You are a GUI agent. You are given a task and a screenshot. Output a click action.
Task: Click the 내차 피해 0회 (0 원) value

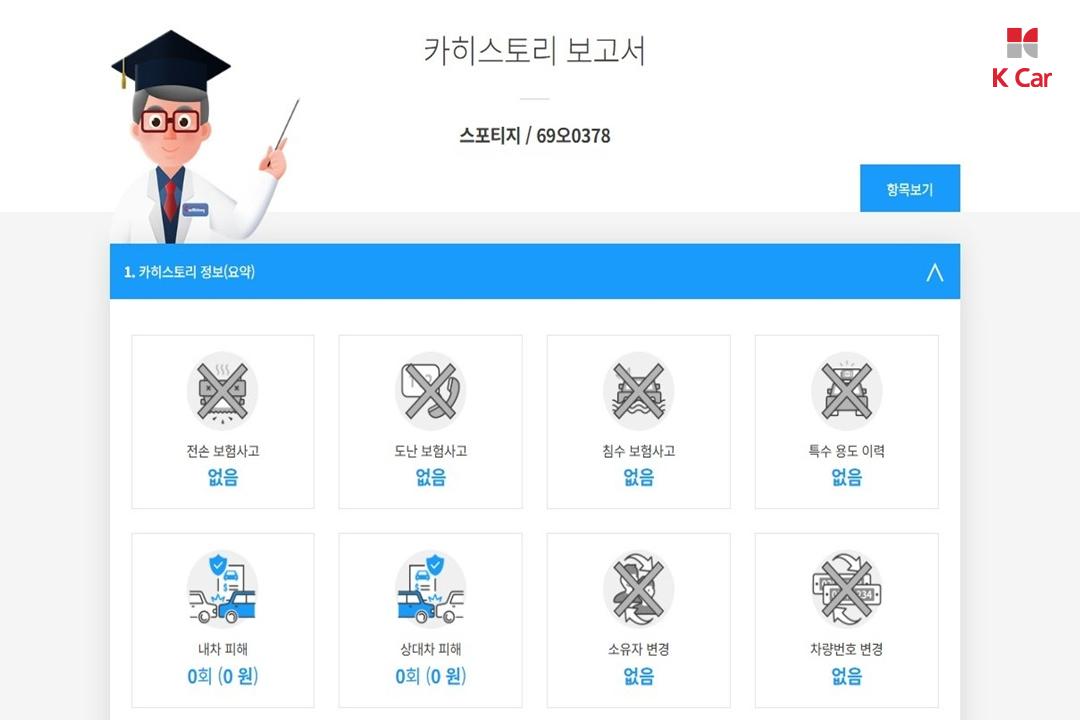(222, 676)
